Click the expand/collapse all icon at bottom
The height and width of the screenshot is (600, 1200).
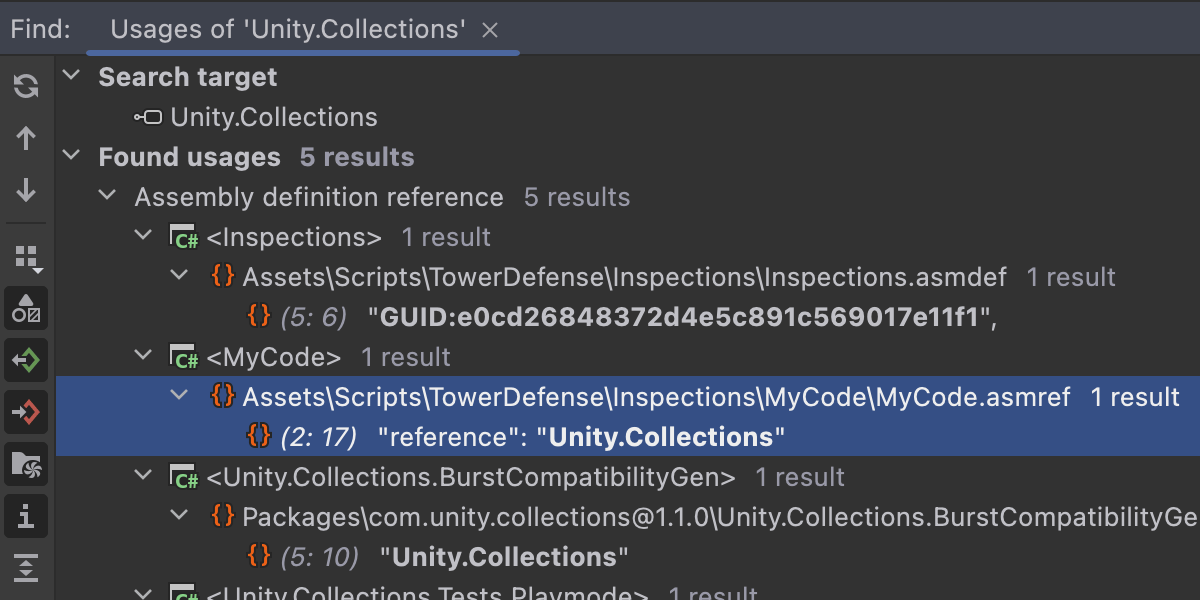(27, 567)
